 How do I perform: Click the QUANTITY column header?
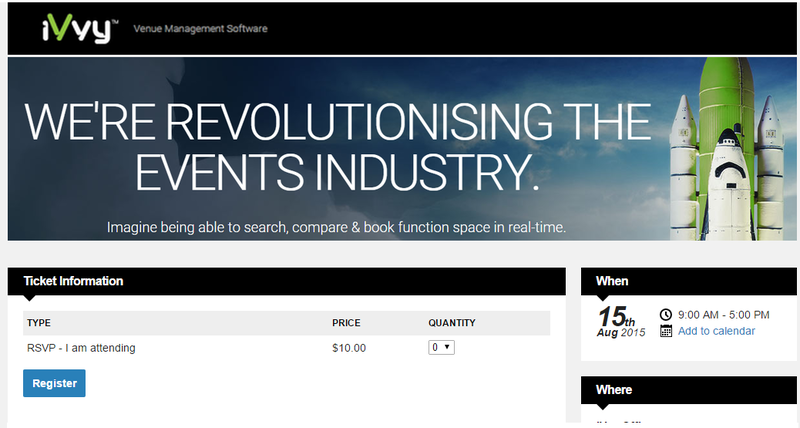(451, 323)
